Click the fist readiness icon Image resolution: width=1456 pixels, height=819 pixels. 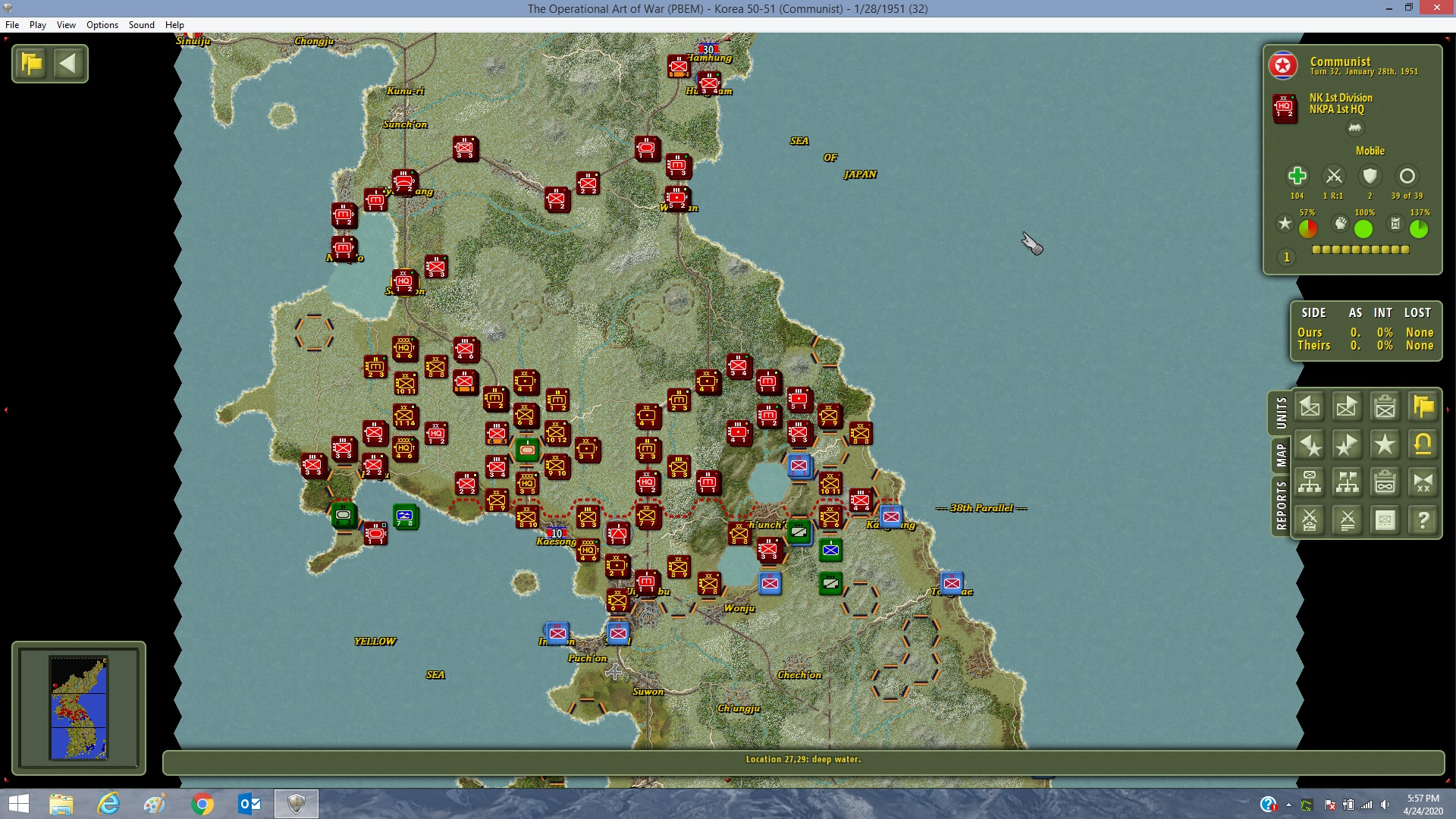[x=1341, y=224]
